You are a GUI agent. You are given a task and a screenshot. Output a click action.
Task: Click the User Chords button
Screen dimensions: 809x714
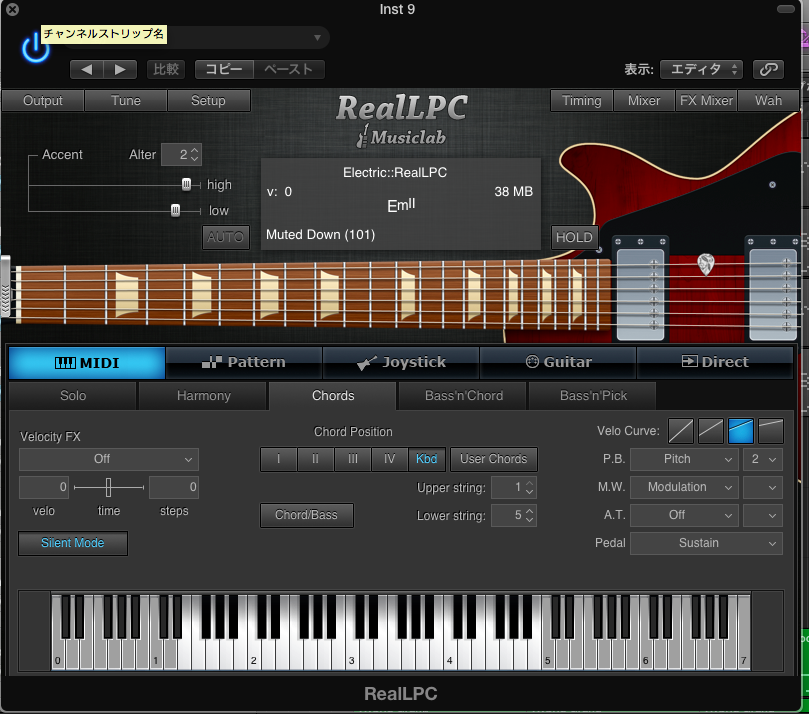[494, 459]
